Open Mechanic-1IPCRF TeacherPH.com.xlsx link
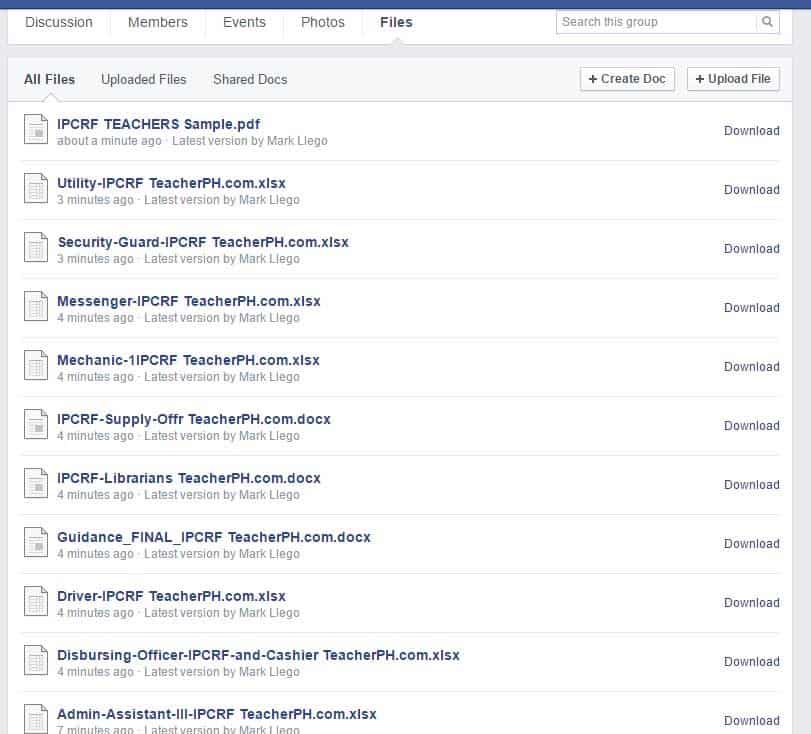The height and width of the screenshot is (734, 811). pyautogui.click(x=188, y=360)
